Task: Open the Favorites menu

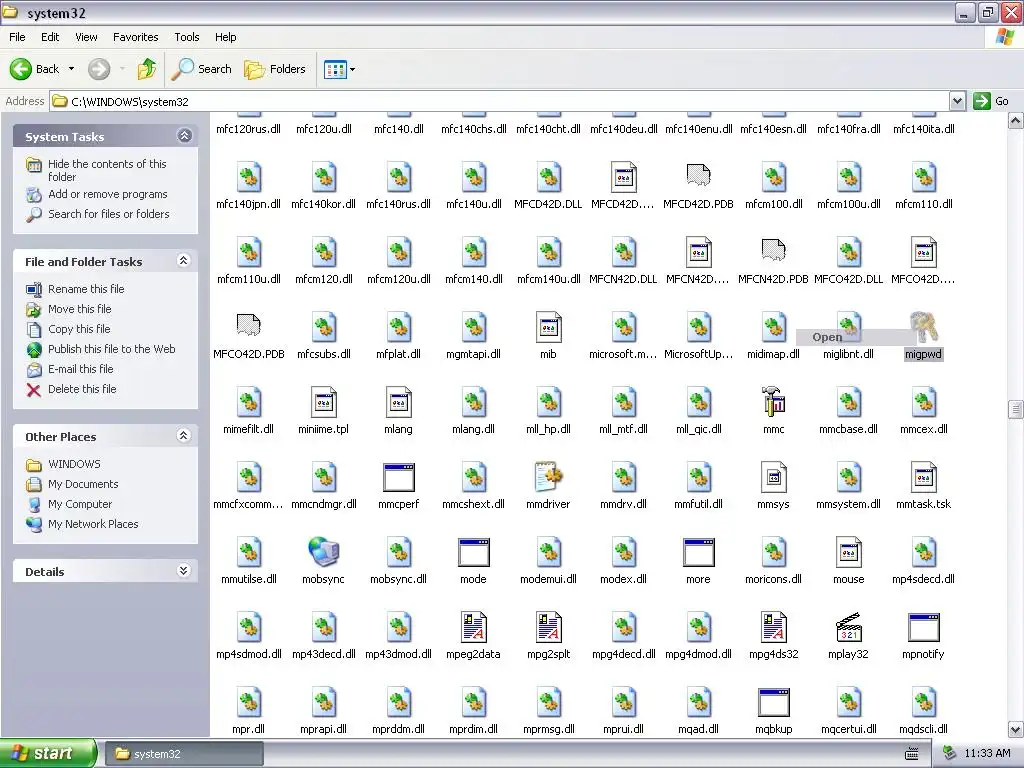Action: point(136,37)
